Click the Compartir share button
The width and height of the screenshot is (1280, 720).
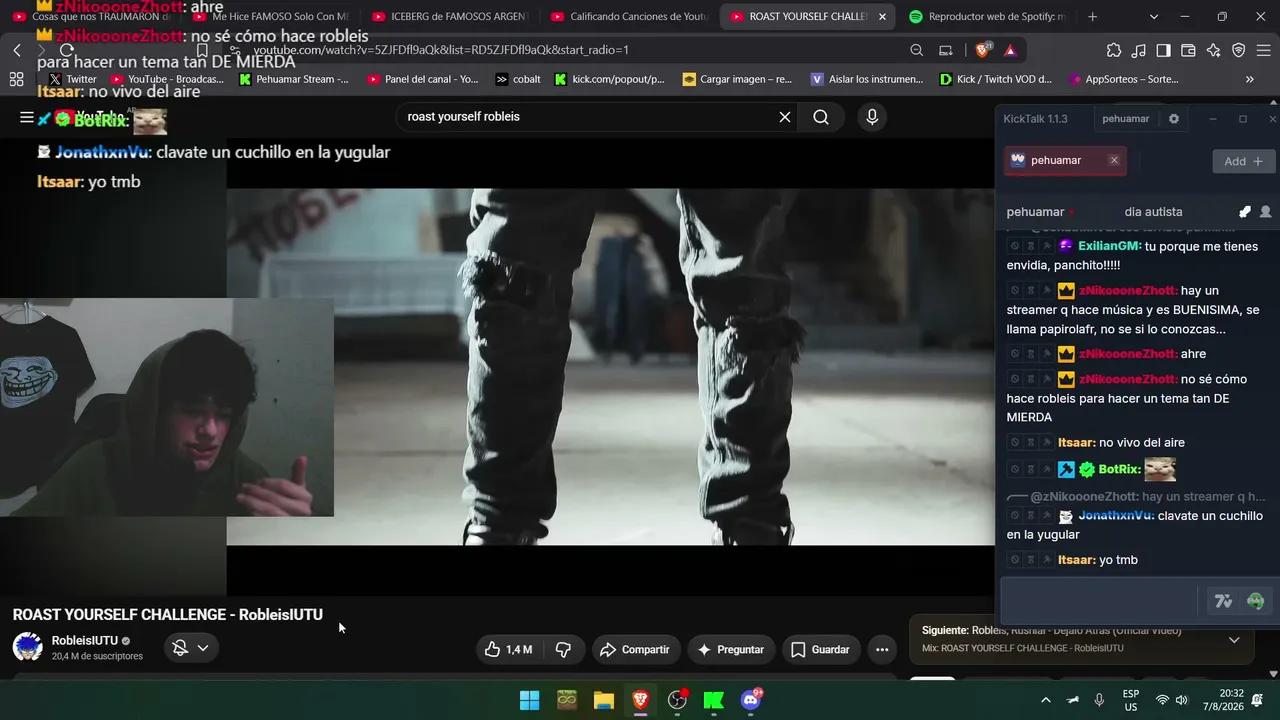tap(636, 650)
